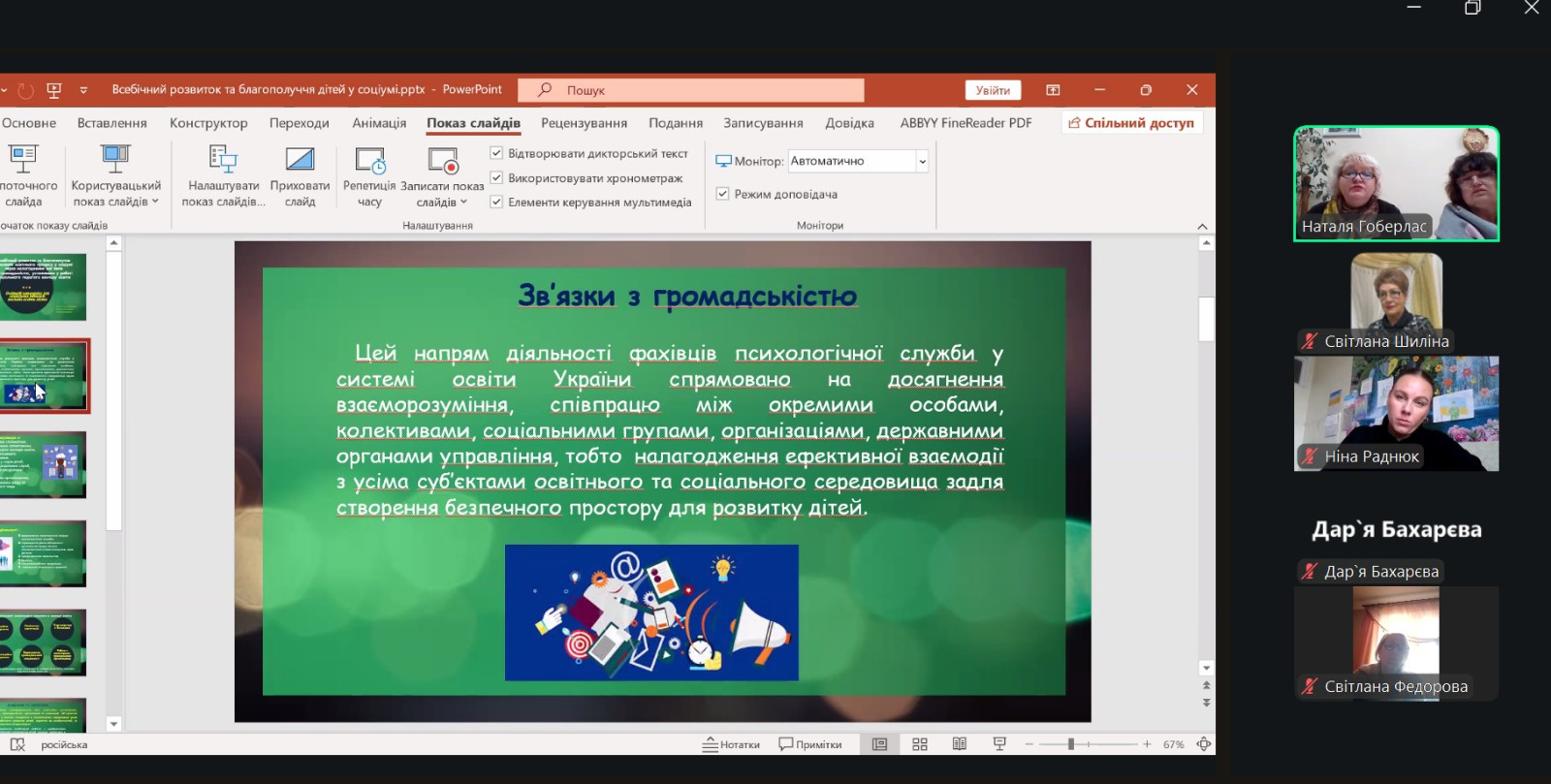Switch to Slide Sorter view
Image resolution: width=1551 pixels, height=784 pixels.
(920, 744)
